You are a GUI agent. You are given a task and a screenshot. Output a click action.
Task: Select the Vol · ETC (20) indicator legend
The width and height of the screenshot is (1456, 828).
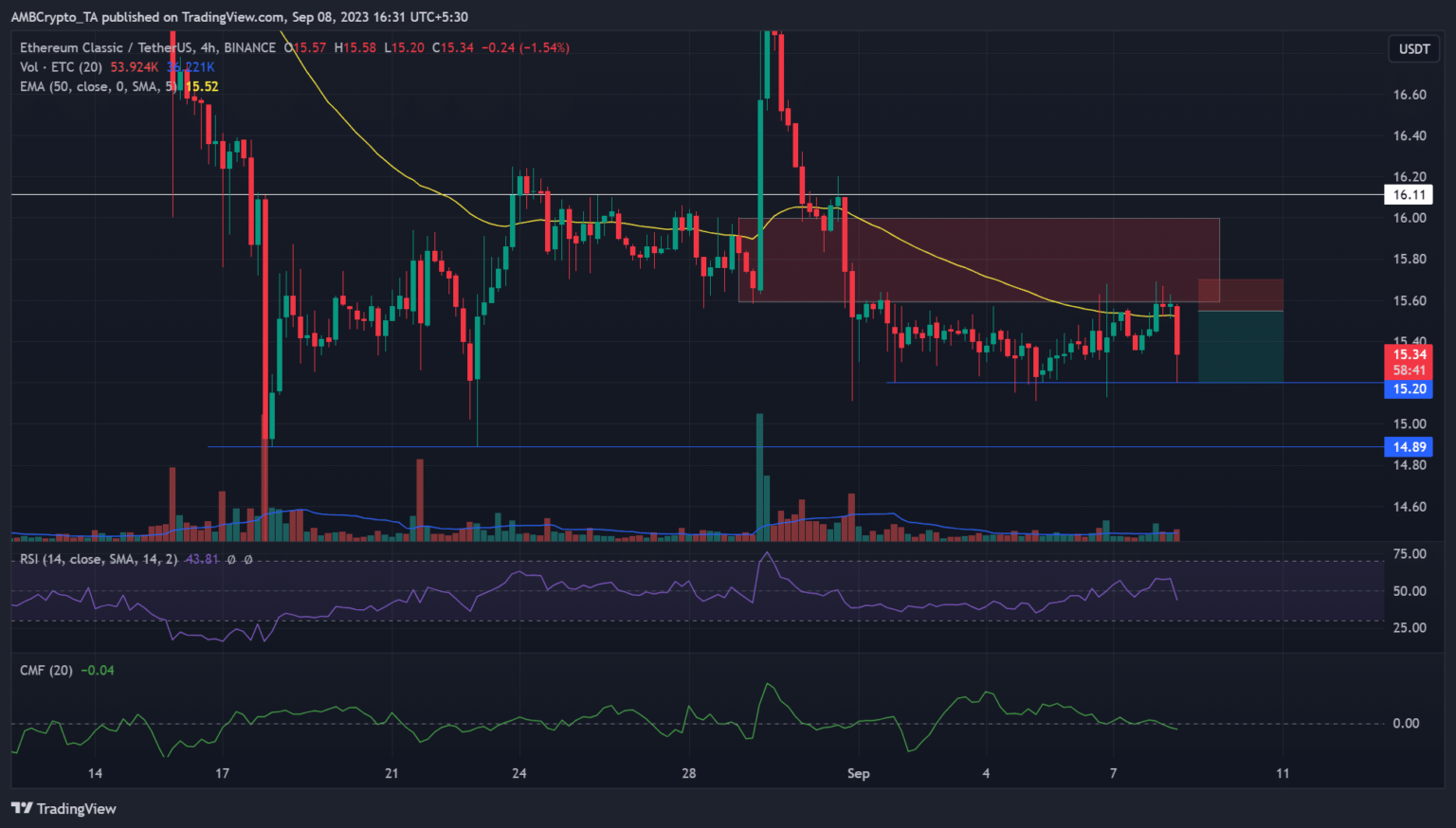click(62, 67)
